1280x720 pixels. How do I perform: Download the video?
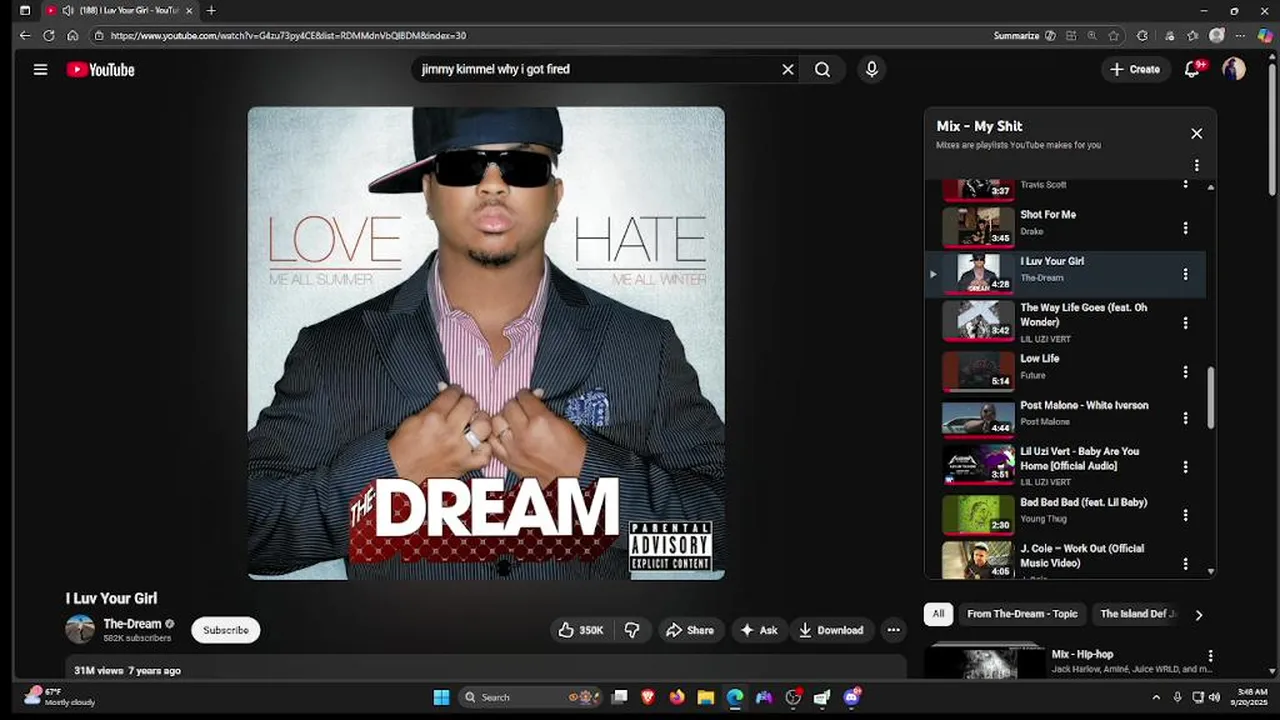click(830, 630)
